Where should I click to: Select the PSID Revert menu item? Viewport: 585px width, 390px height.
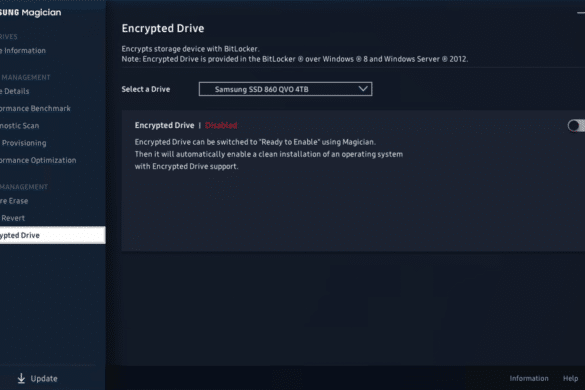click(x=12, y=218)
